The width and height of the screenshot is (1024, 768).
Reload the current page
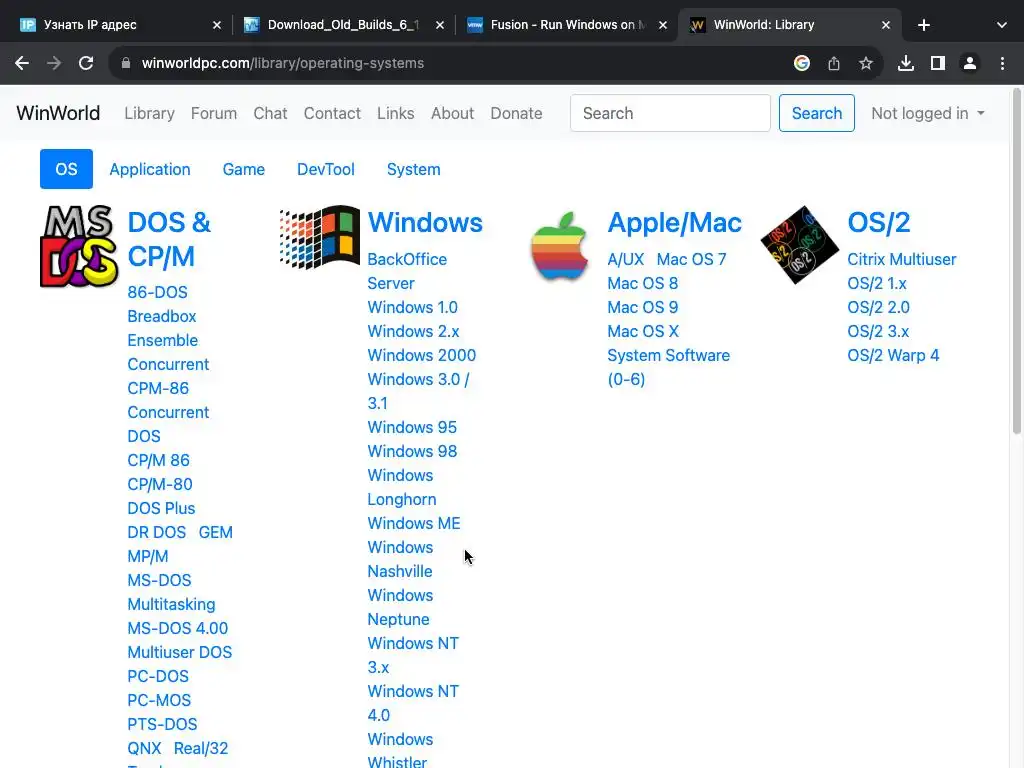[x=86, y=63]
